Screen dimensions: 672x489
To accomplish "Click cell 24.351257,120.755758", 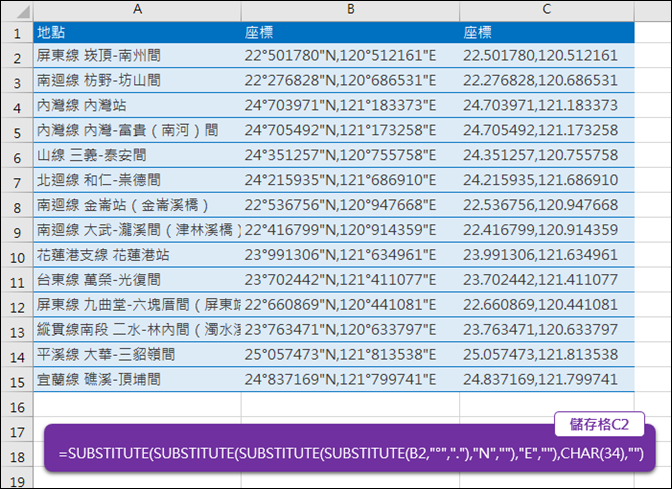I will (x=547, y=155).
